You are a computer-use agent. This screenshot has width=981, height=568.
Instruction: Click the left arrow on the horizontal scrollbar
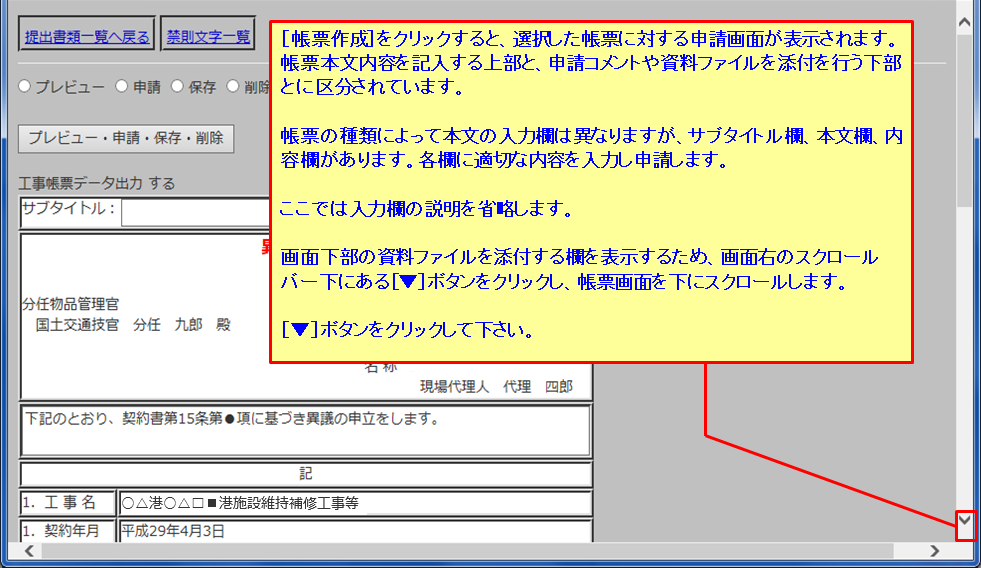(30, 551)
